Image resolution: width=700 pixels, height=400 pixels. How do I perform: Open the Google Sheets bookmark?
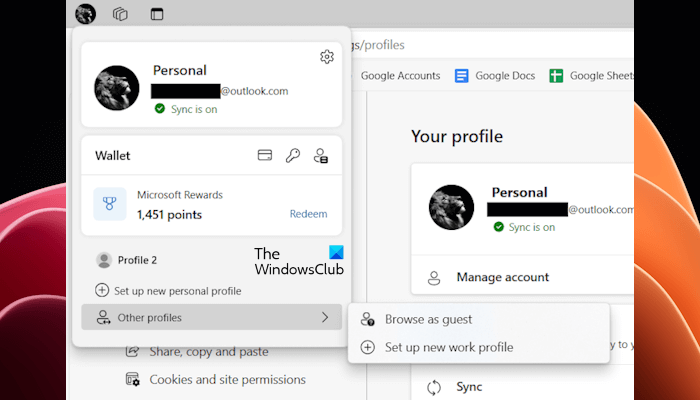tap(590, 76)
